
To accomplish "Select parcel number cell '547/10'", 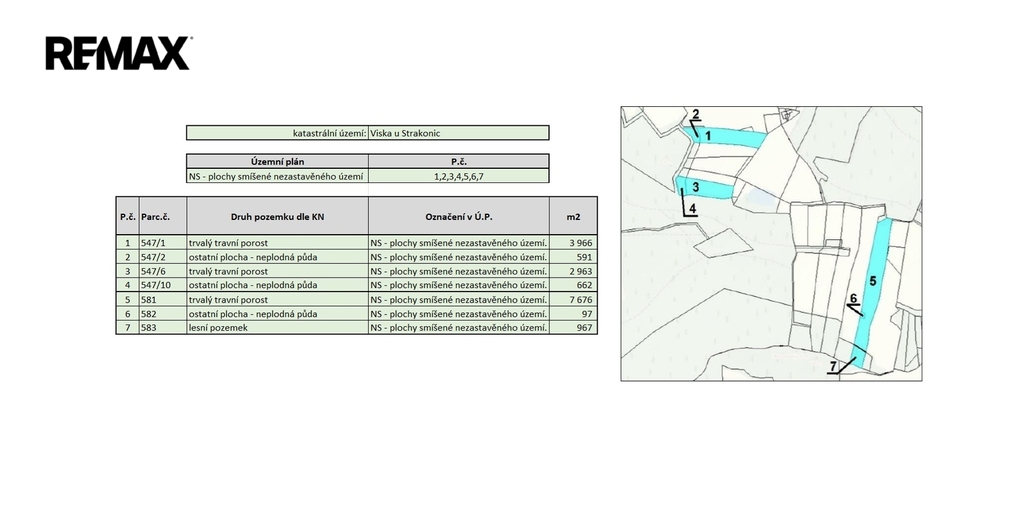I will point(162,285).
